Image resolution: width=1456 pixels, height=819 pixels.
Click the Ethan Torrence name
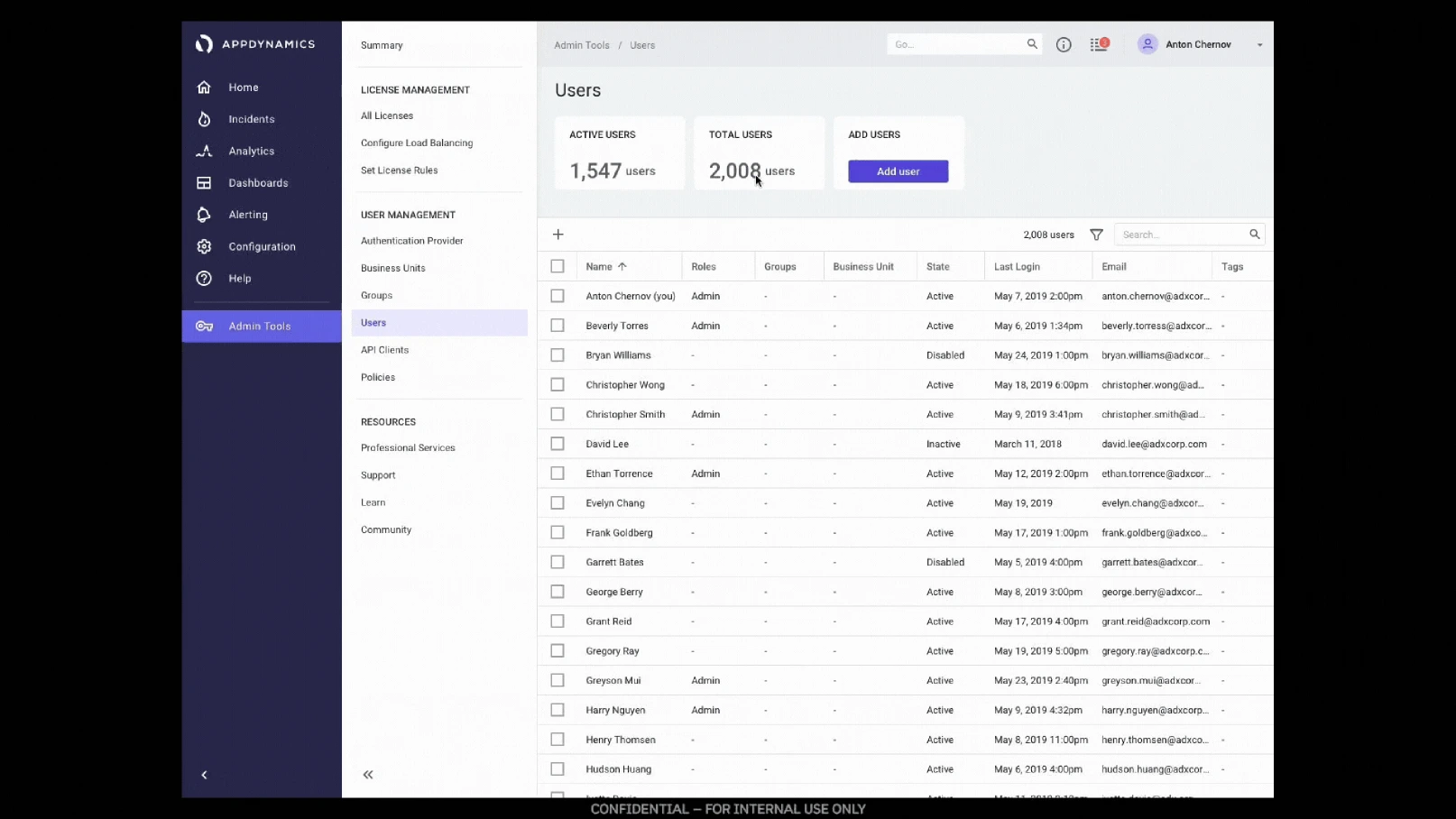pyautogui.click(x=619, y=474)
